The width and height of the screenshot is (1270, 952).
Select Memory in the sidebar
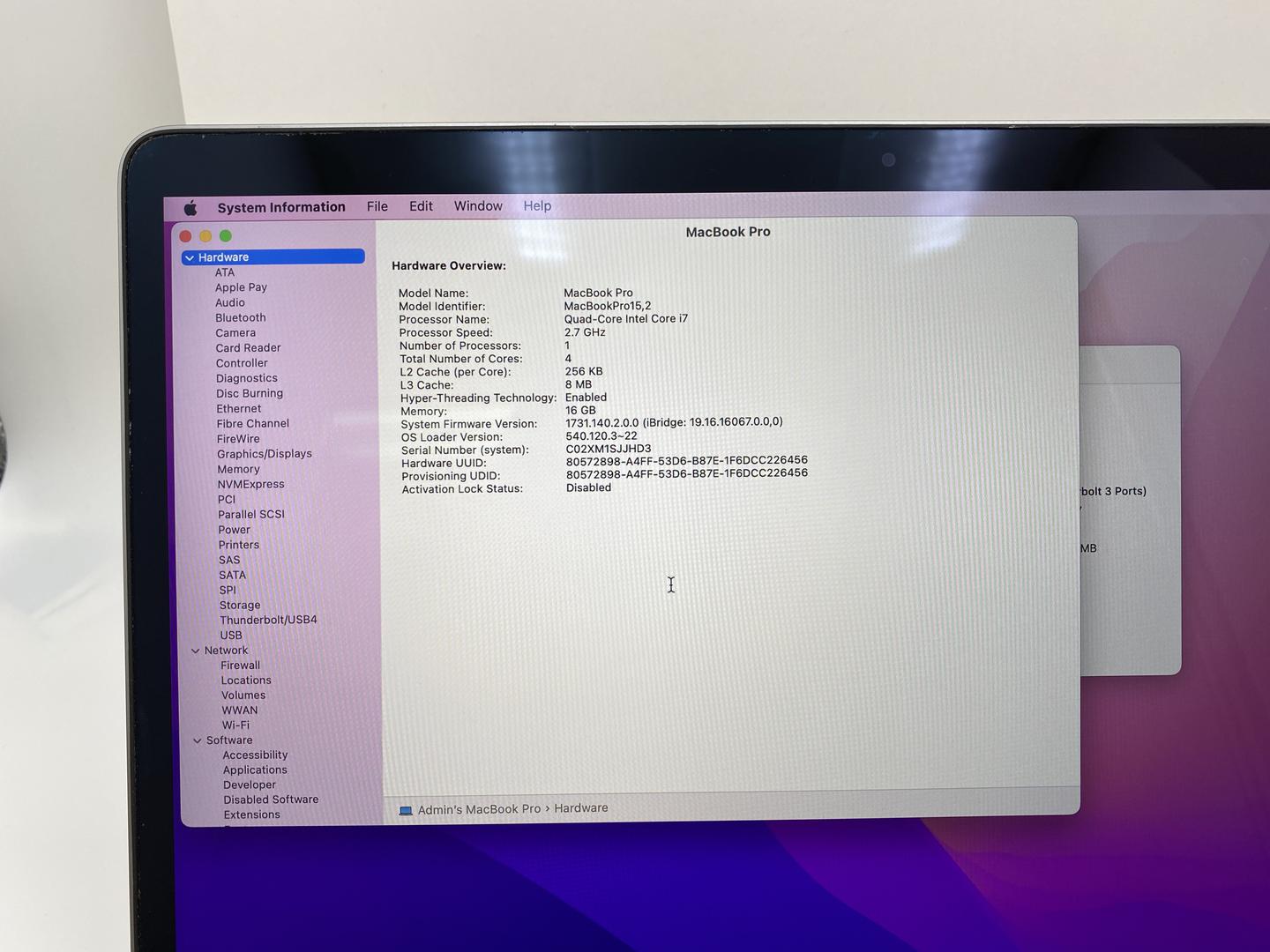pyautogui.click(x=239, y=469)
